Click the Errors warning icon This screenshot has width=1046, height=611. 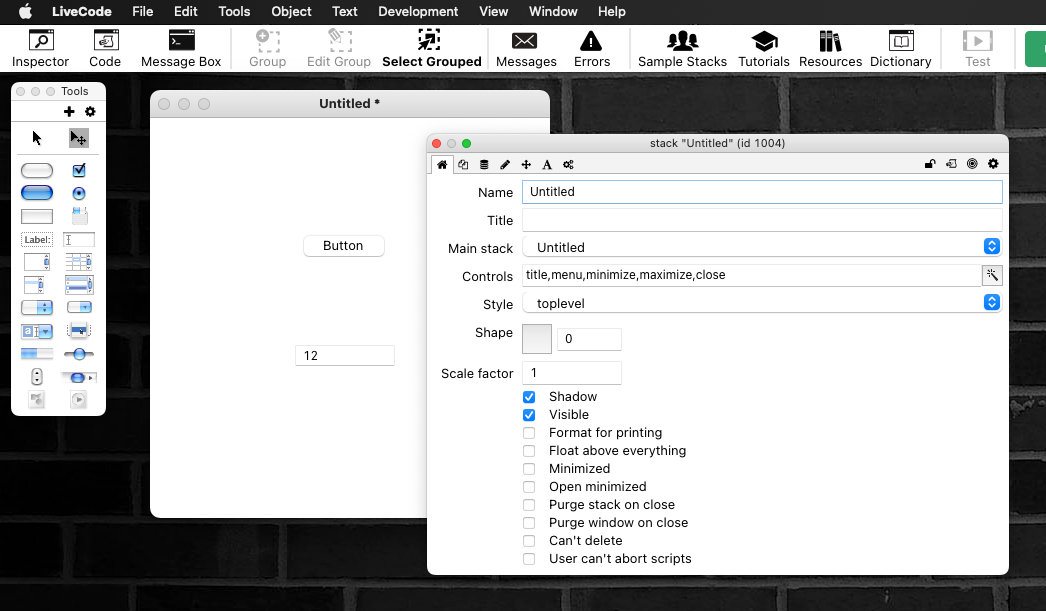point(592,48)
